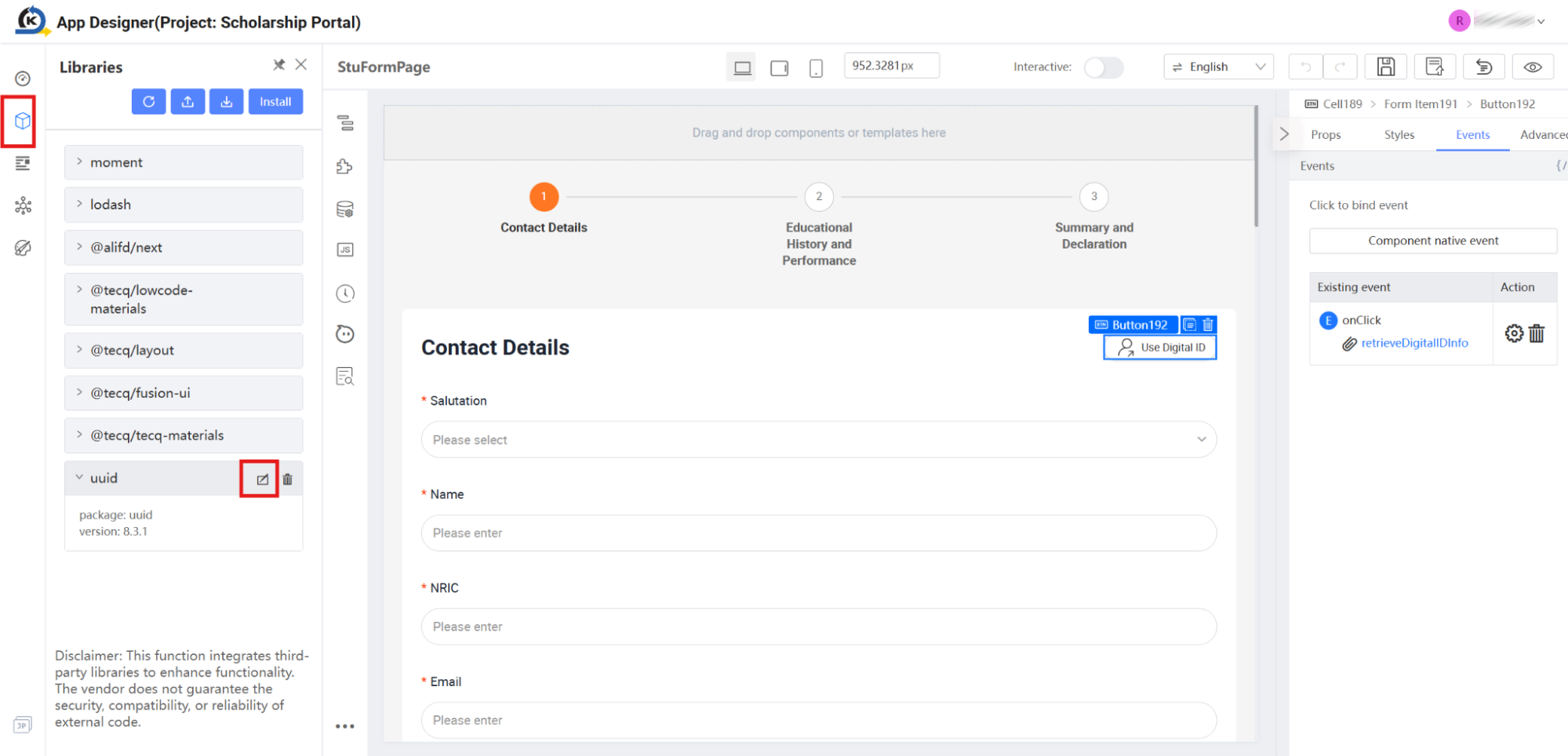Open the Libraries cube icon in sidebar
This screenshot has width=1568, height=756.
coord(22,121)
